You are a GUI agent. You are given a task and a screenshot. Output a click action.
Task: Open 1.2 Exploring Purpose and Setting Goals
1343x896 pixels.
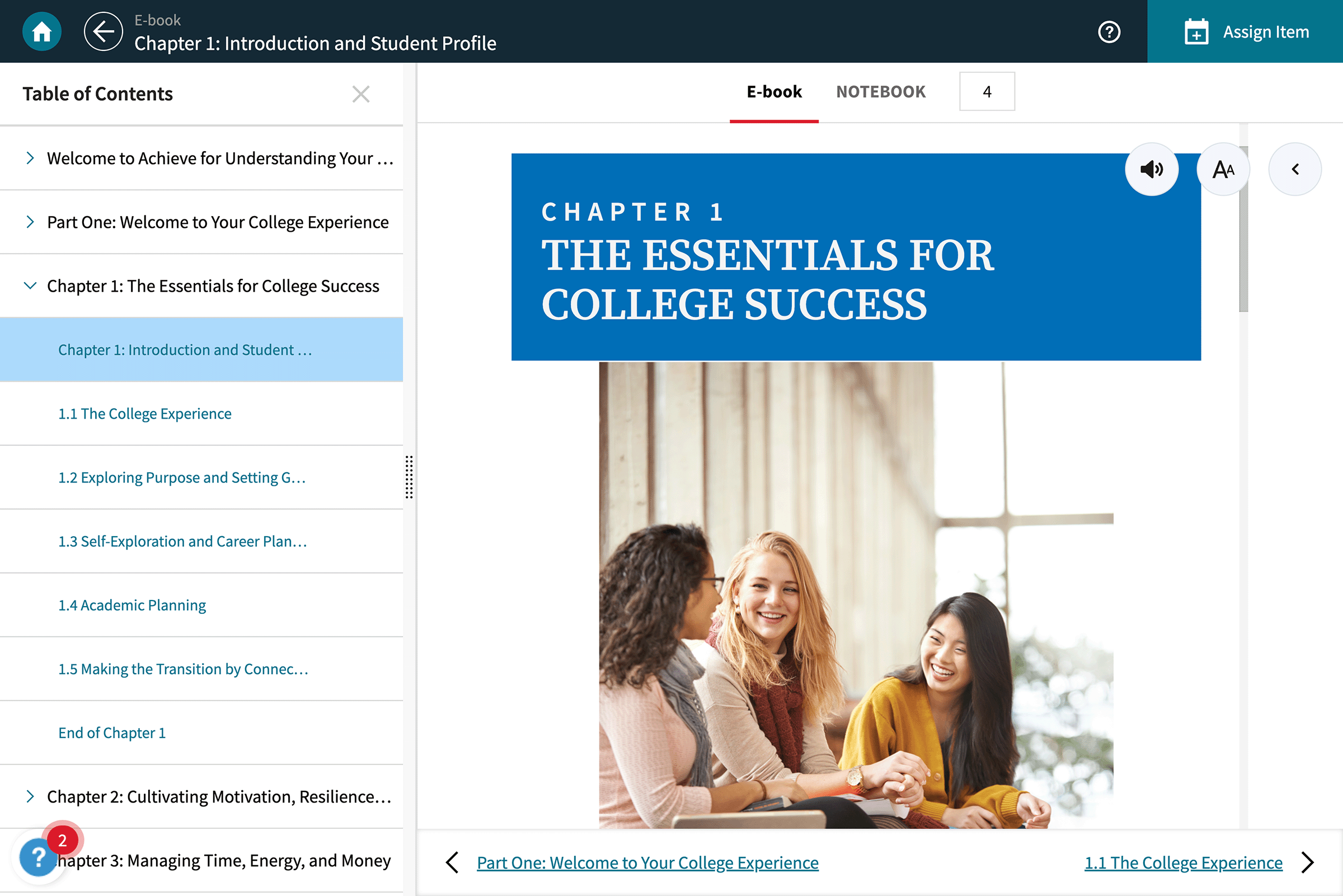(183, 477)
